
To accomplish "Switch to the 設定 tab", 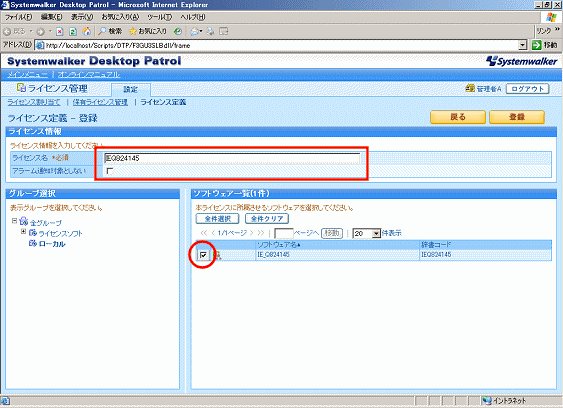I will 131,89.
